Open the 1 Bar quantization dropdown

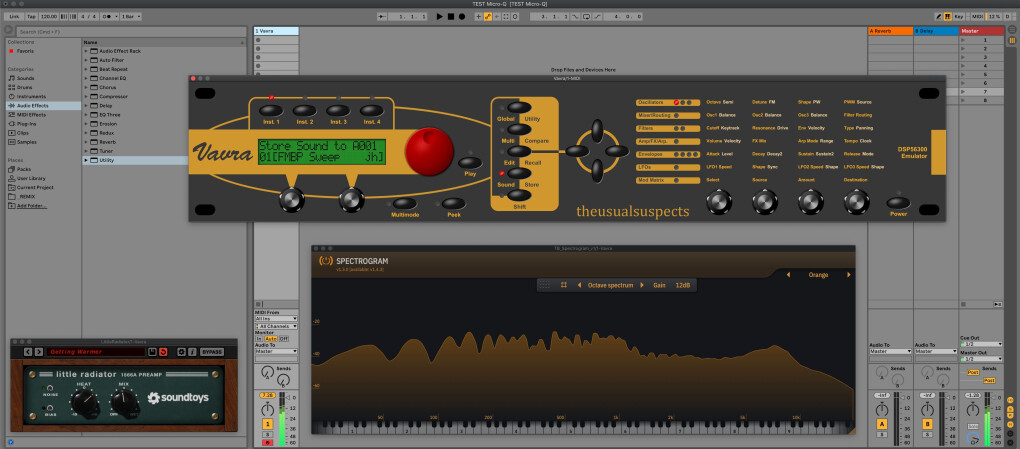131,16
